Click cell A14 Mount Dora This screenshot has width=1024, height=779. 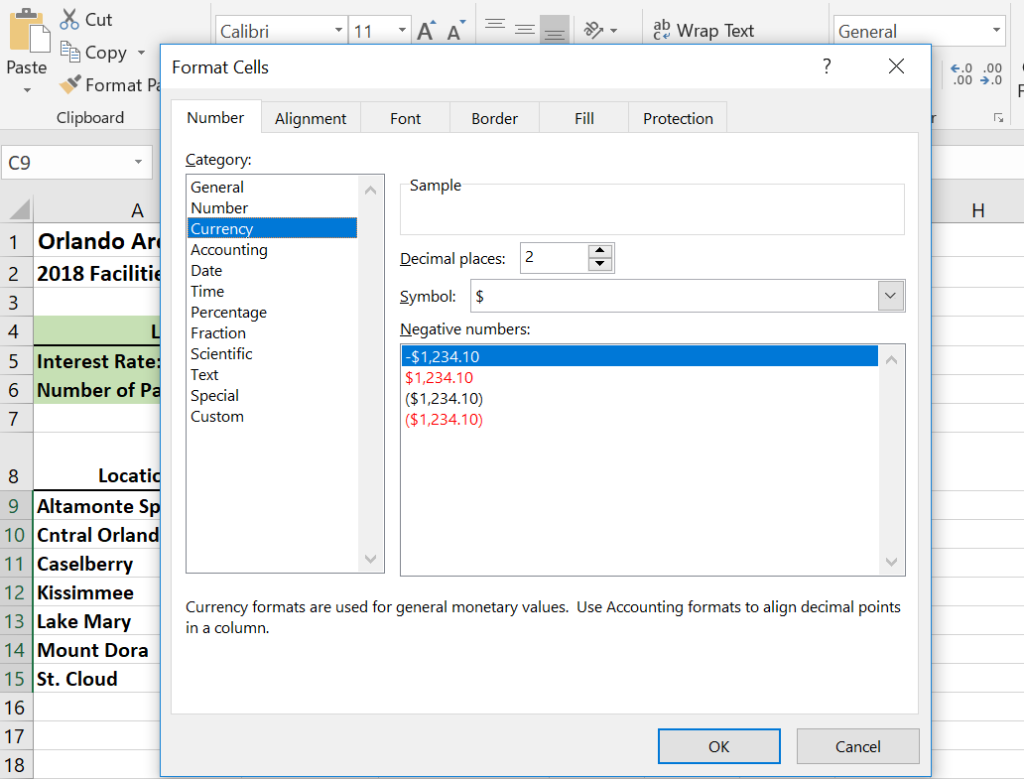tap(97, 650)
